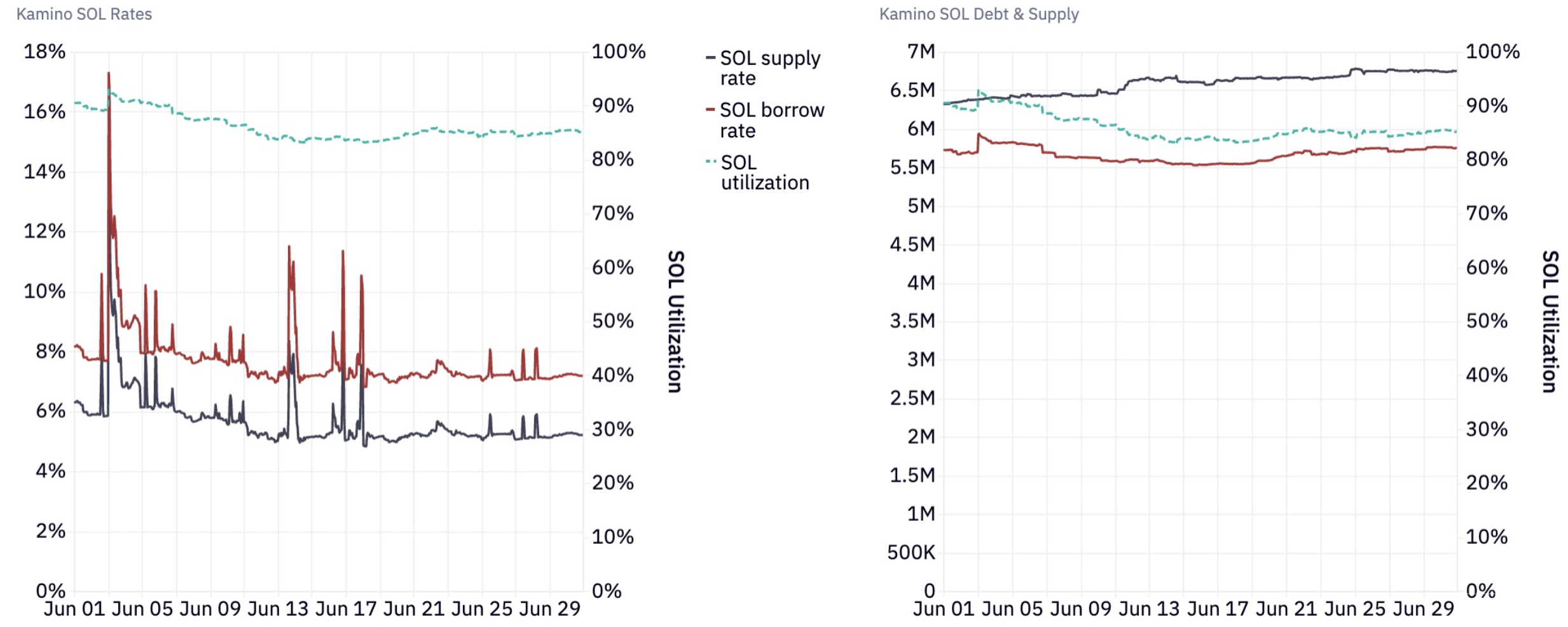The image size is (1568, 627).
Task: Click the 18% label on the rates axis
Action: click(x=45, y=52)
